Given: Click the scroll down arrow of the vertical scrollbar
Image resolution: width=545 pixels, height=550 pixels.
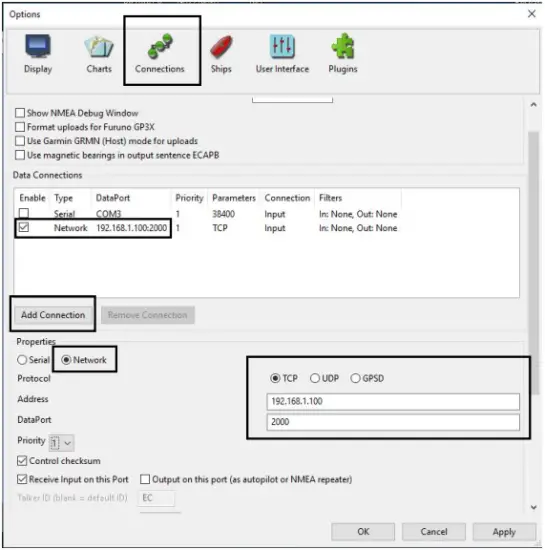Looking at the screenshot, I should [x=533, y=508].
